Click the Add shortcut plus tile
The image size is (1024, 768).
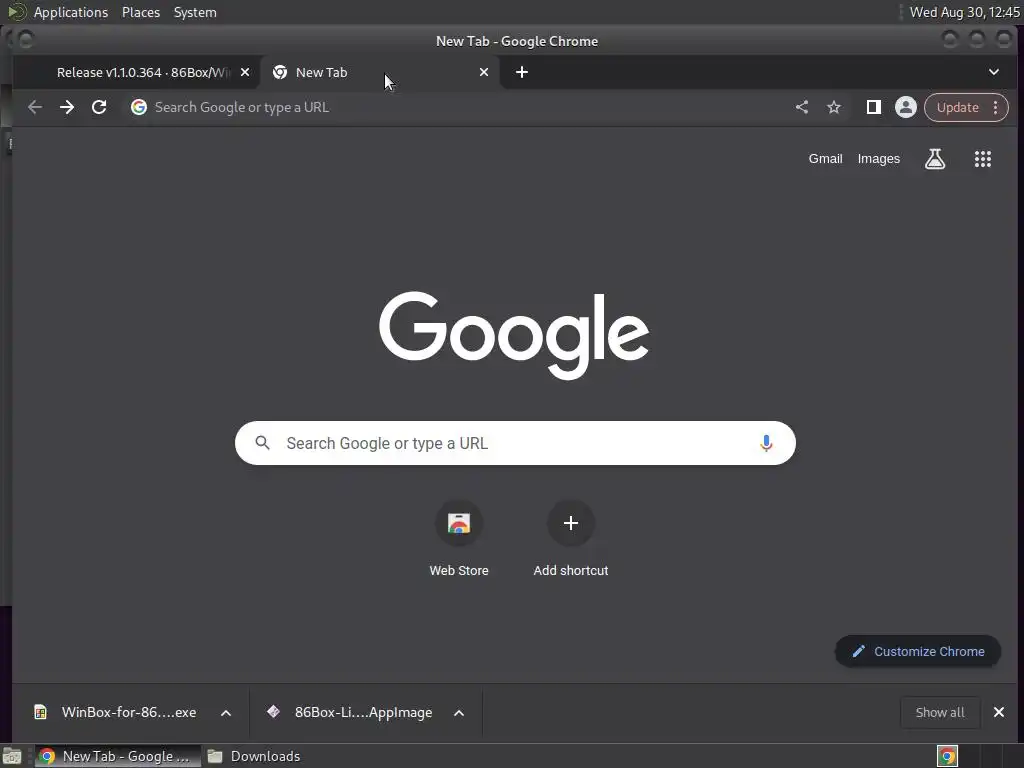point(571,539)
